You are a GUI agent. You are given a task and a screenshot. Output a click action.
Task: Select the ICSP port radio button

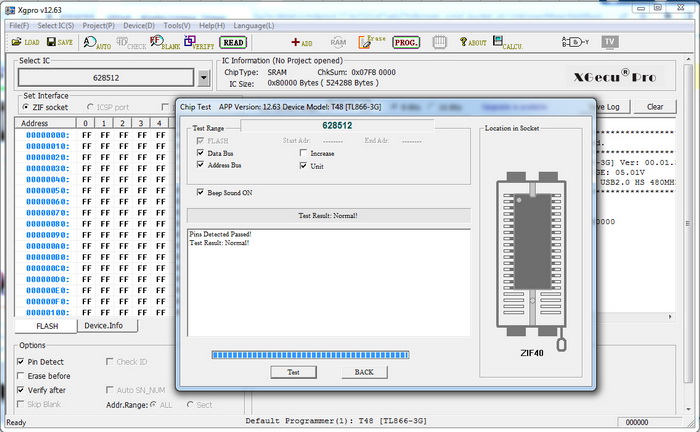90,107
